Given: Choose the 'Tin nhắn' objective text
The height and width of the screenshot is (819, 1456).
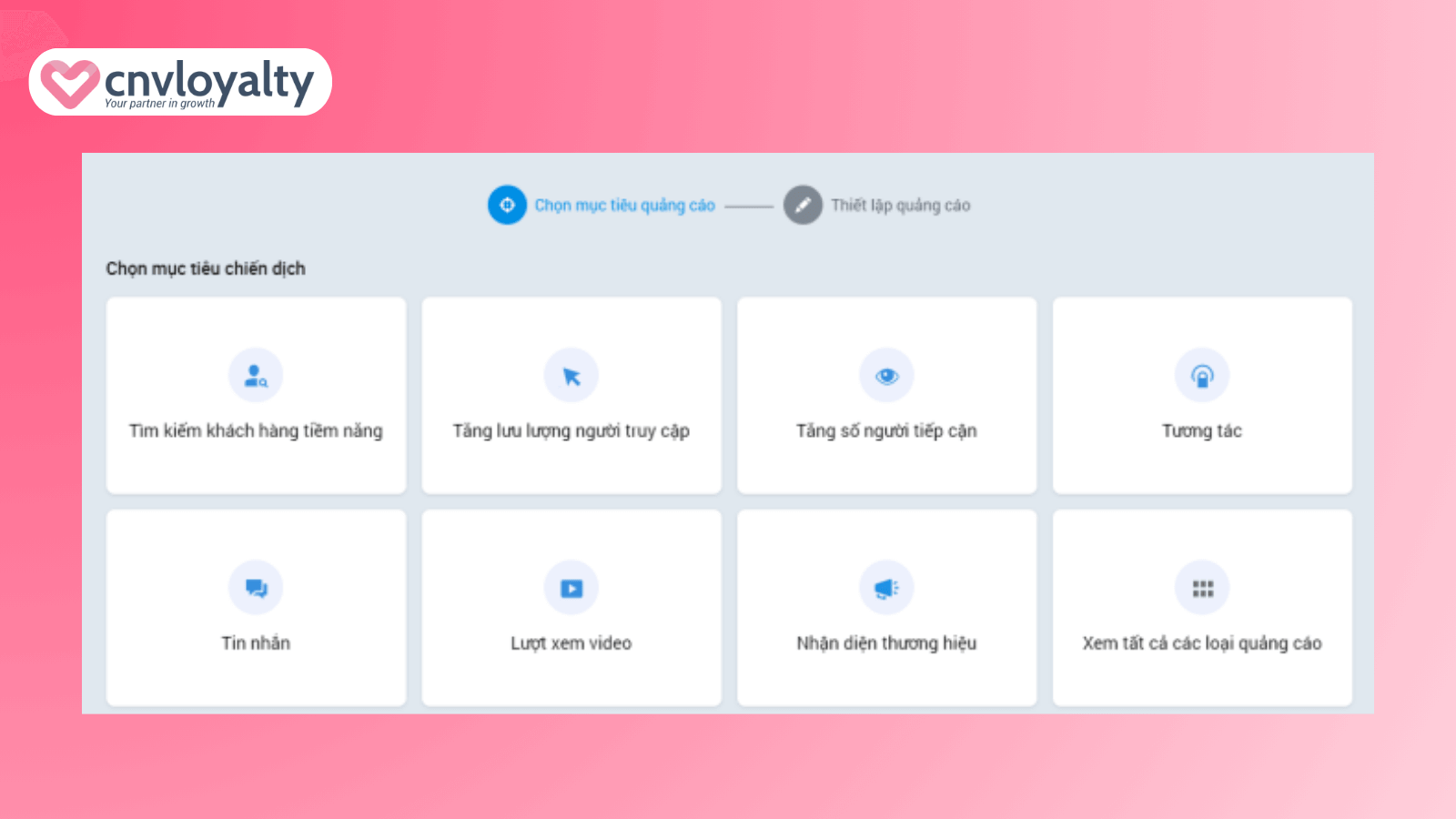Looking at the screenshot, I should click(256, 643).
